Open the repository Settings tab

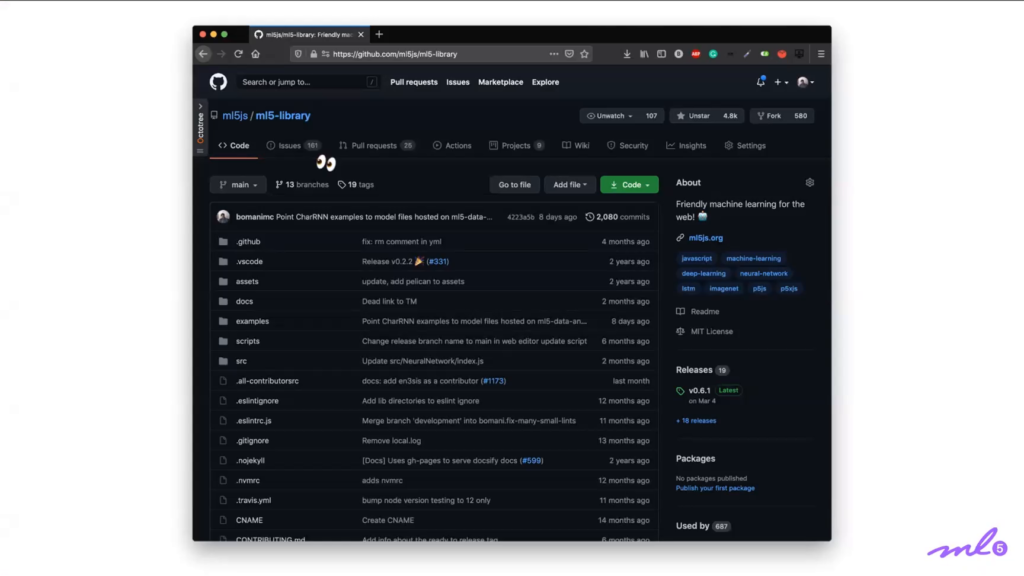[x=745, y=146]
